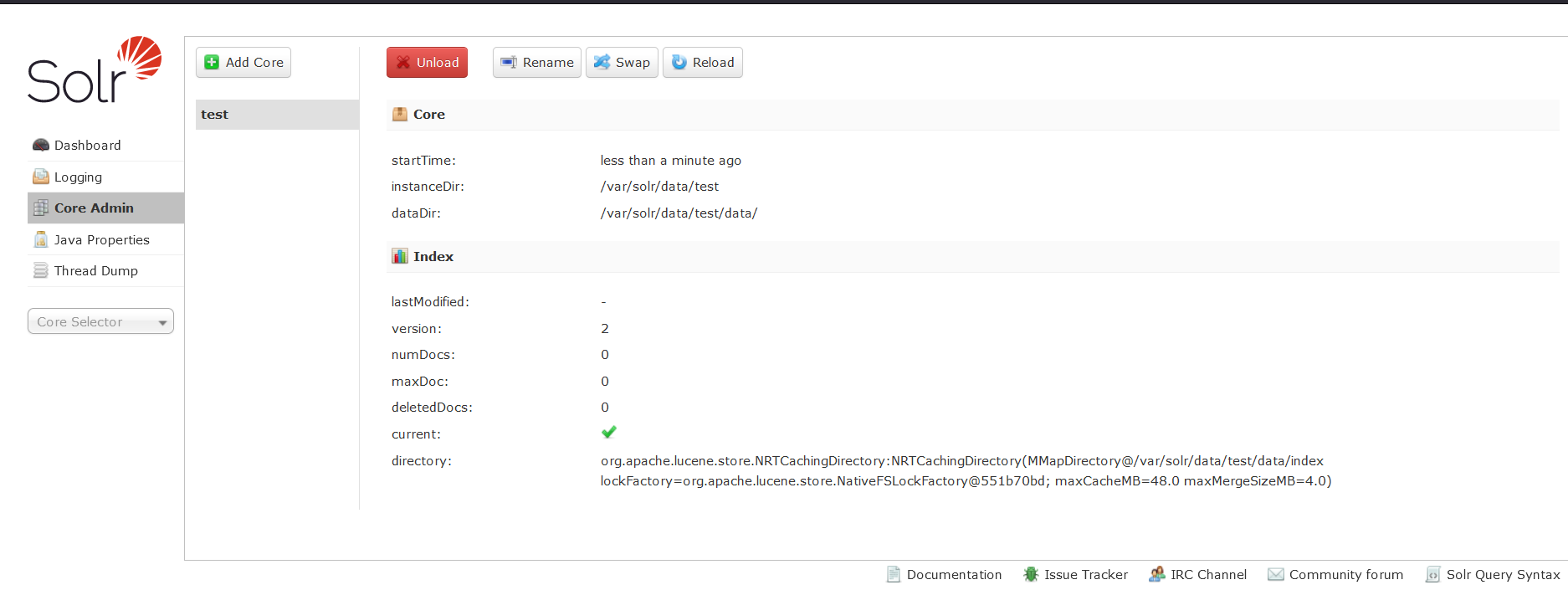The height and width of the screenshot is (590, 1568).
Task: Click the lastModified dash value
Action: point(603,302)
